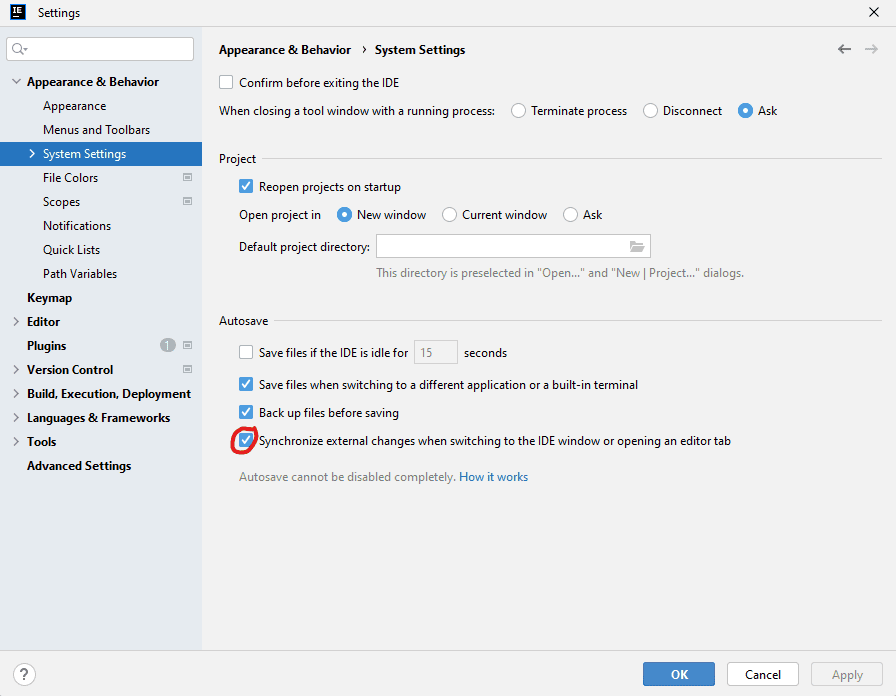The image size is (896, 696).
Task: Open the Appearance settings page
Action: click(74, 106)
